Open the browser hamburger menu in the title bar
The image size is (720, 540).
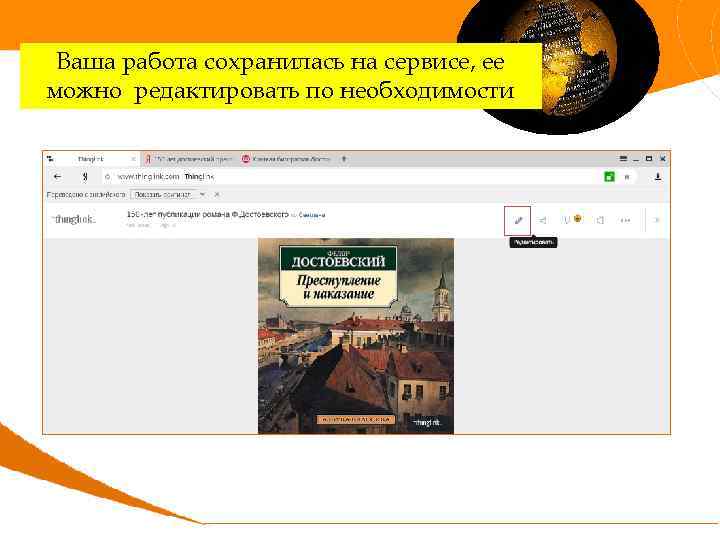[623, 159]
